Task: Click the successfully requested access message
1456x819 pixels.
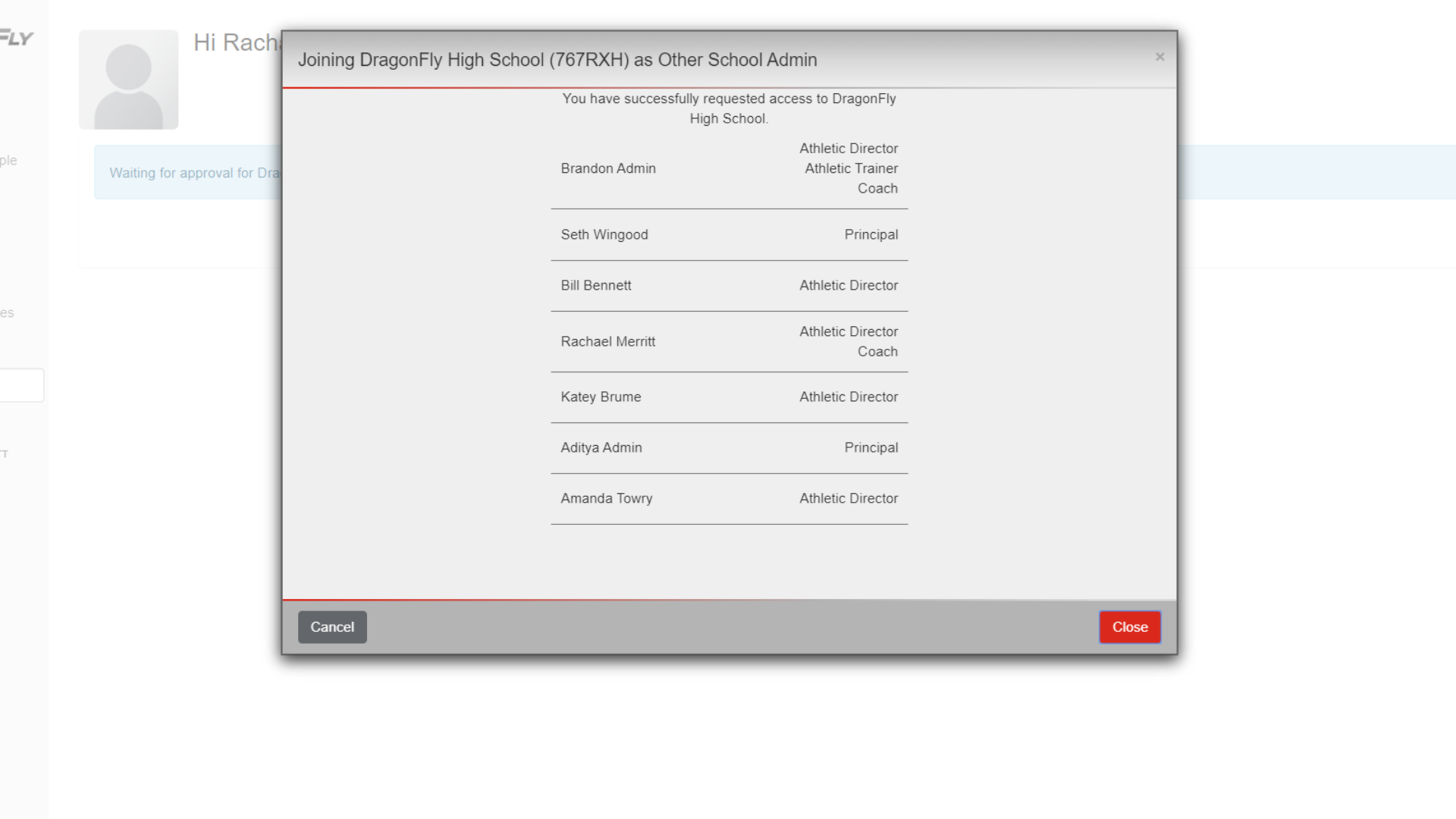Action: coord(728,108)
